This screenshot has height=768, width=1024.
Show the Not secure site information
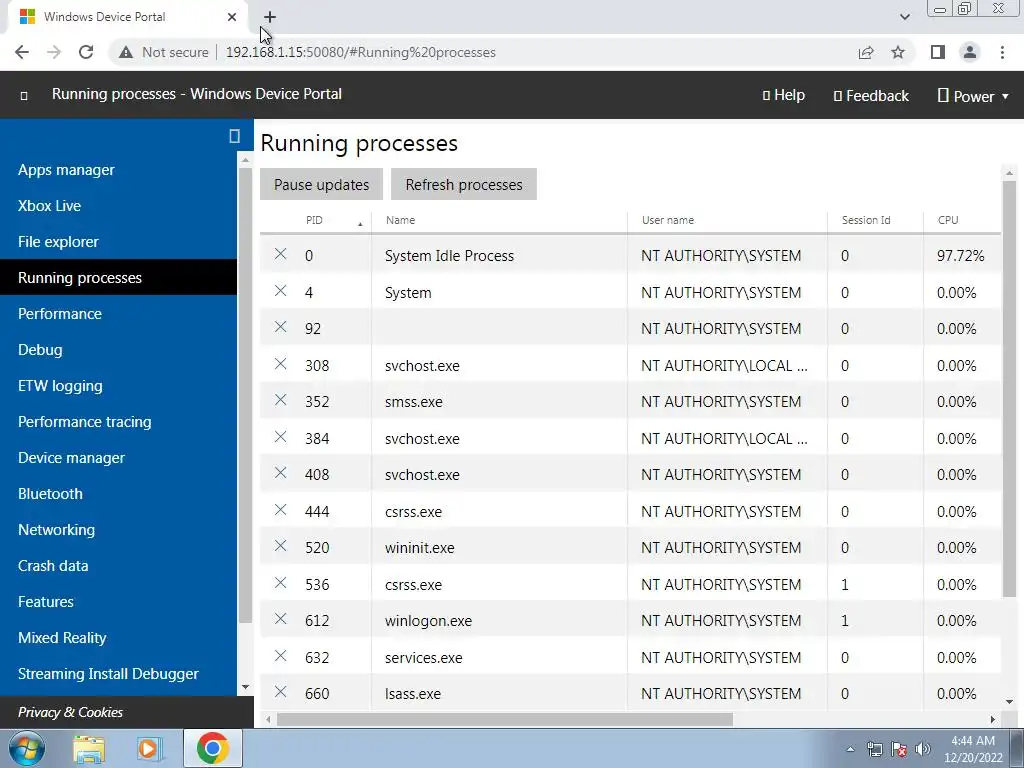click(x=164, y=52)
